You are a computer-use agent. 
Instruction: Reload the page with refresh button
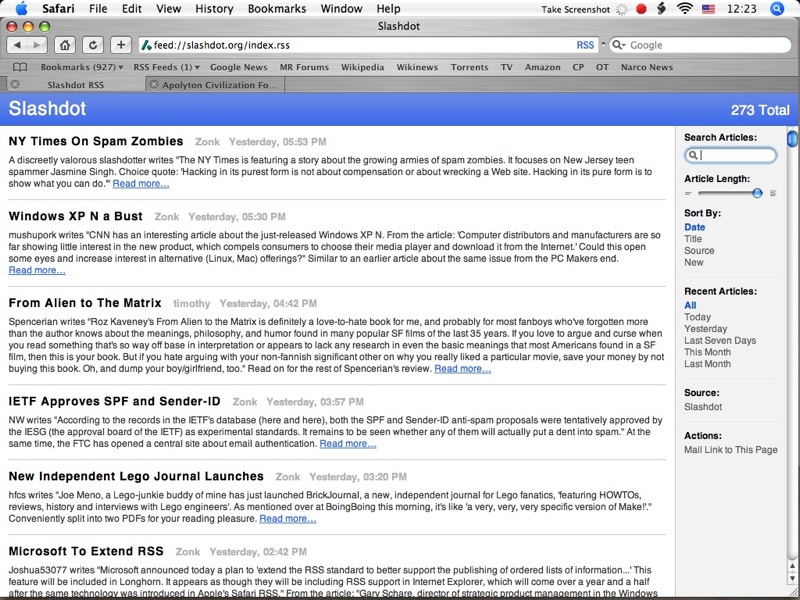[93, 45]
